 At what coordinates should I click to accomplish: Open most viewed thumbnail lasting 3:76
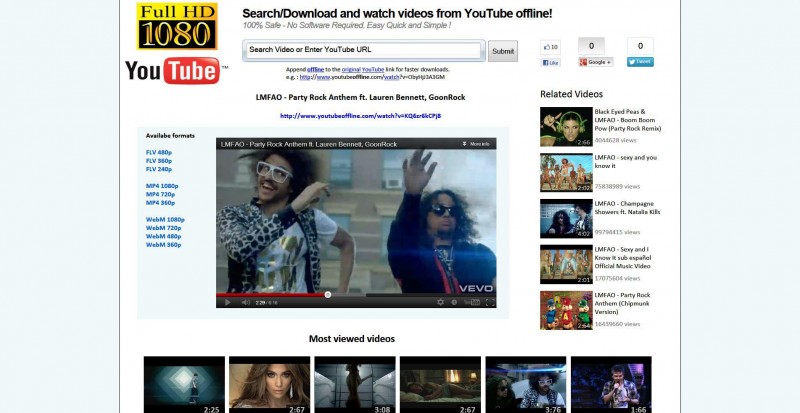click(526, 384)
